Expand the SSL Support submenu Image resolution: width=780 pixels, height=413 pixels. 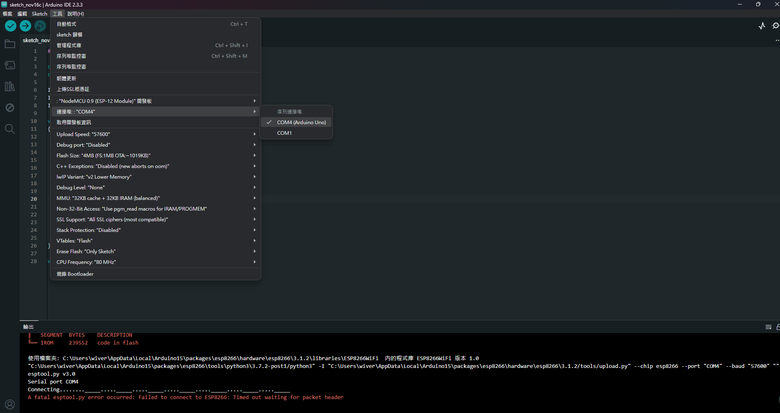(x=156, y=219)
